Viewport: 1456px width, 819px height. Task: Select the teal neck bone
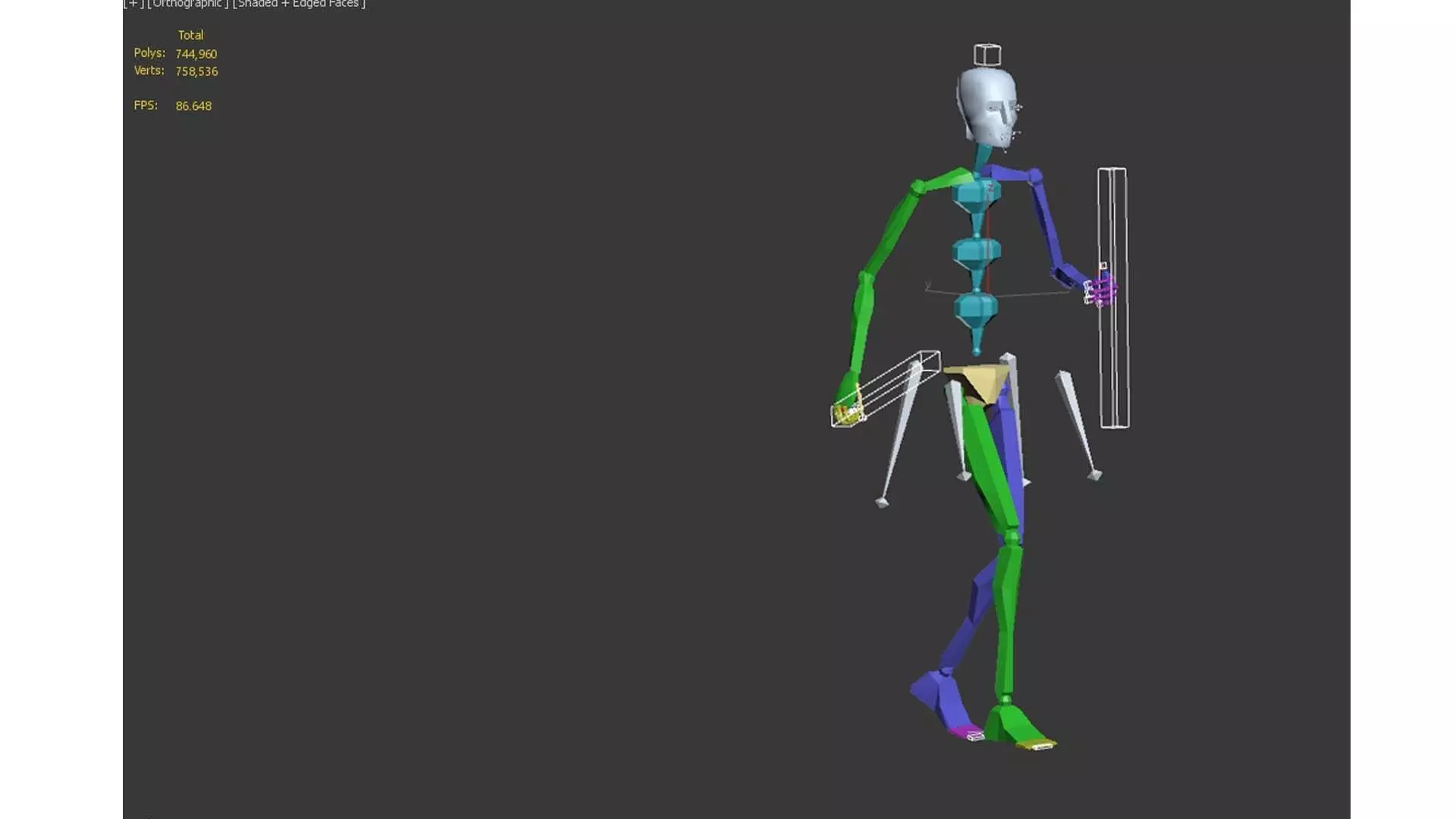pyautogui.click(x=981, y=157)
